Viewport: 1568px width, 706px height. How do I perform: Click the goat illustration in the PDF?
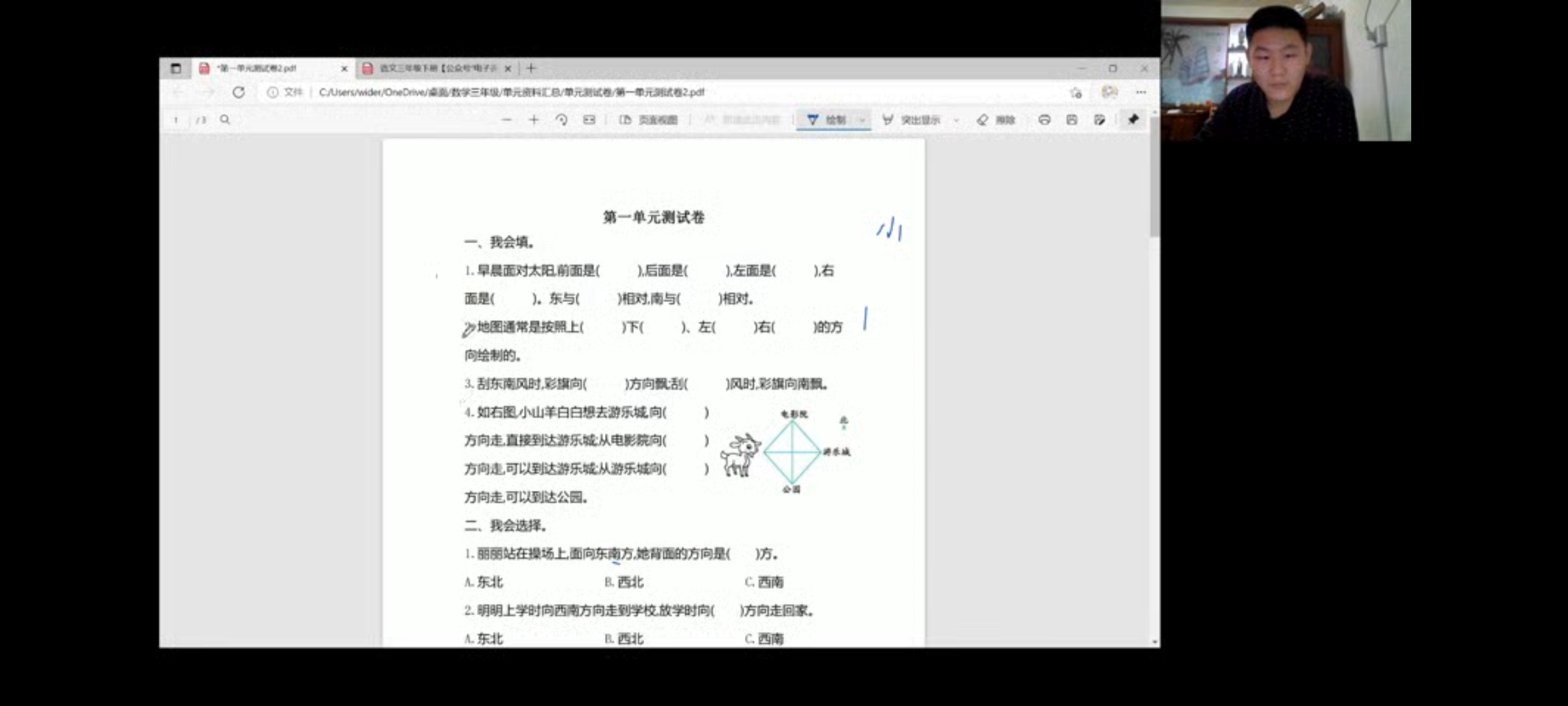(741, 455)
